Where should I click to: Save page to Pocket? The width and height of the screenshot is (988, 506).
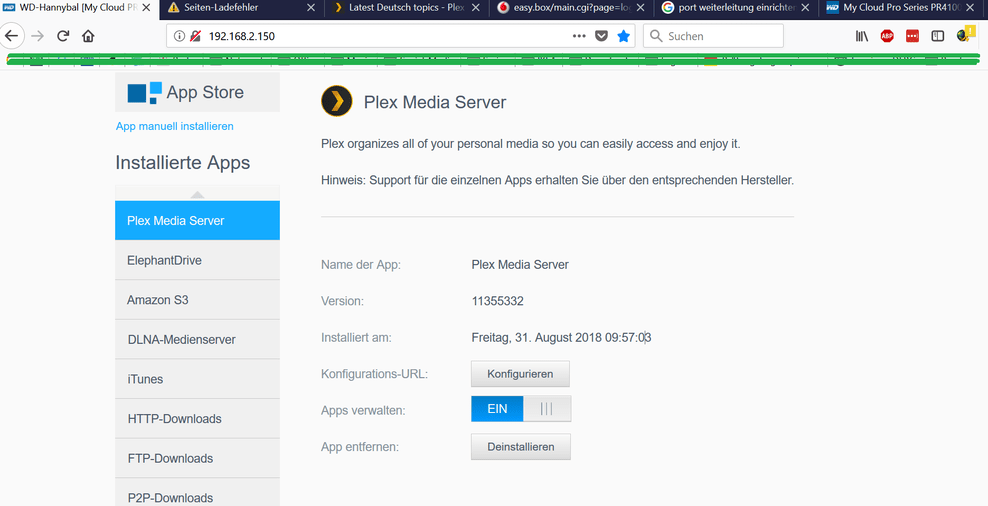point(602,36)
